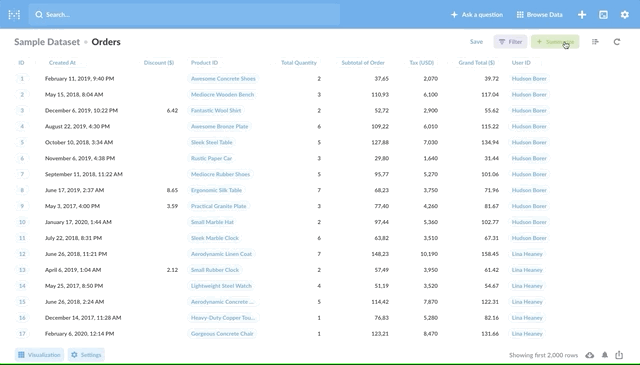
Task: Open the Created At column header menu
Action: [62, 62]
